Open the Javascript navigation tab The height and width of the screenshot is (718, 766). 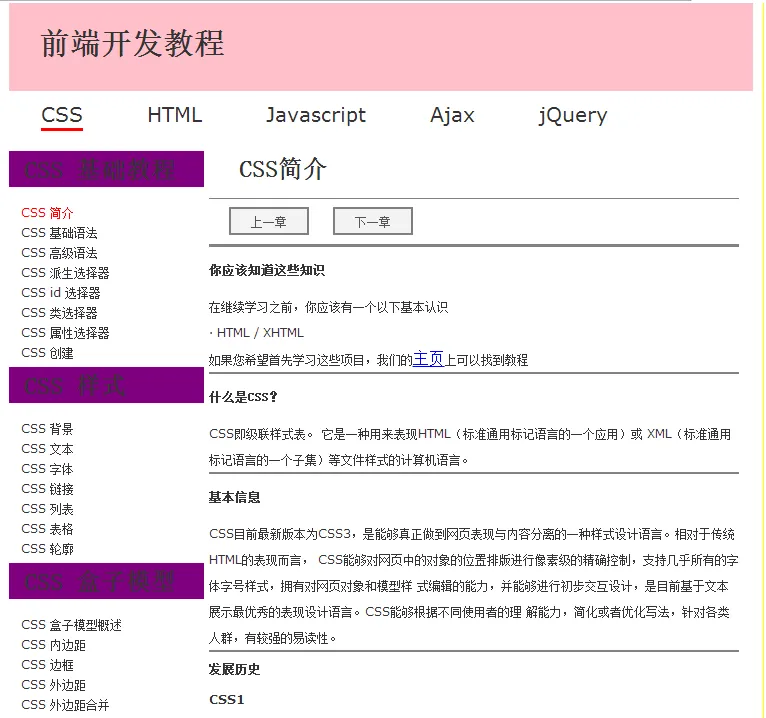(x=316, y=115)
